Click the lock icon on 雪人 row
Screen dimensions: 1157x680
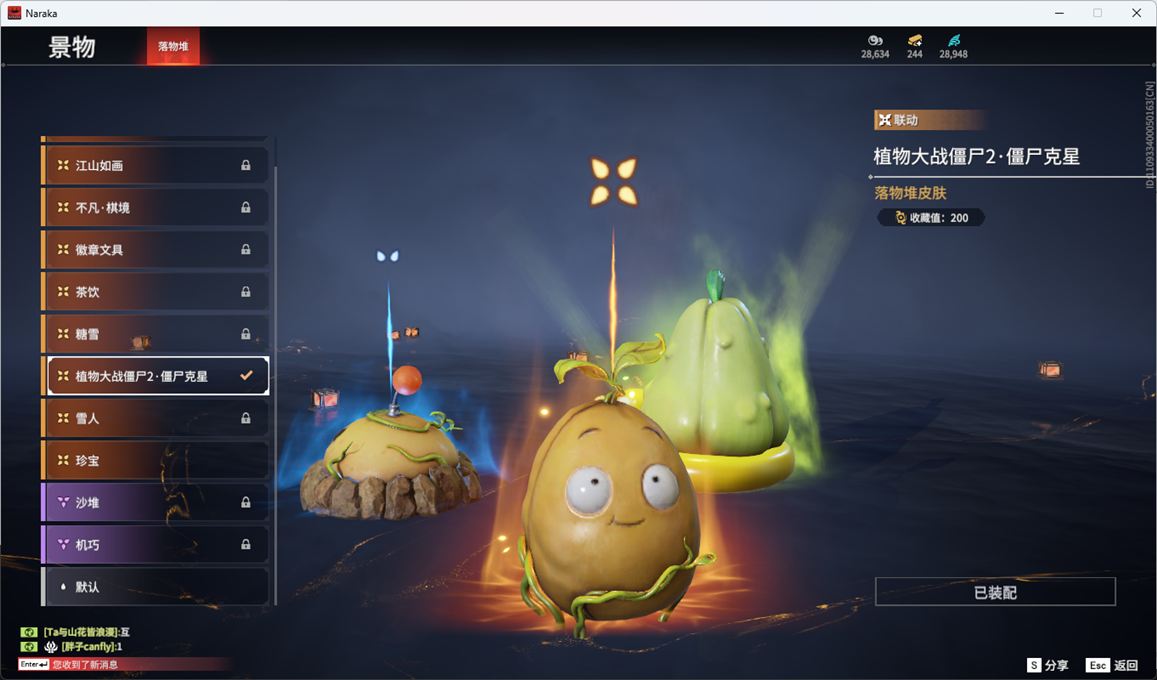246,419
